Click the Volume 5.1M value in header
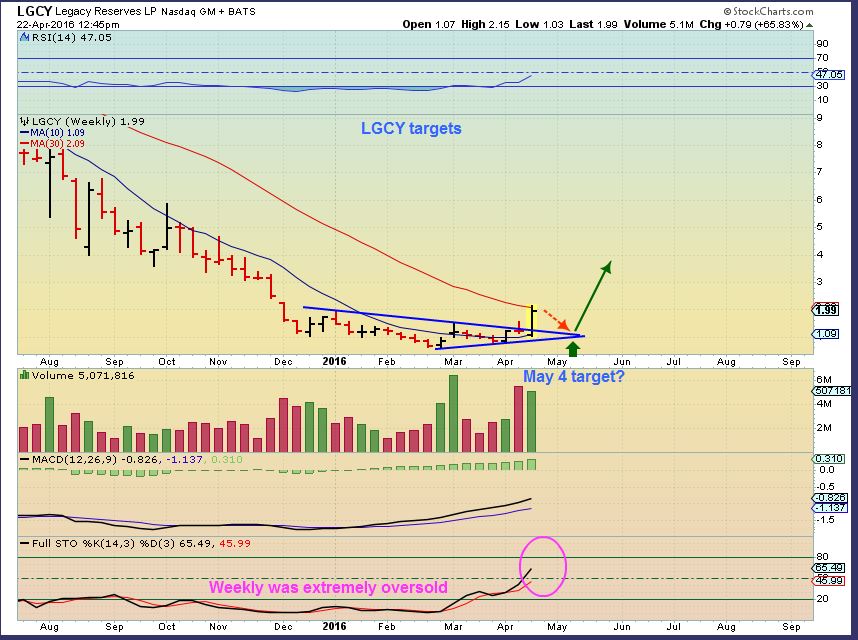Image resolution: width=858 pixels, height=640 pixels. pyautogui.click(x=659, y=25)
